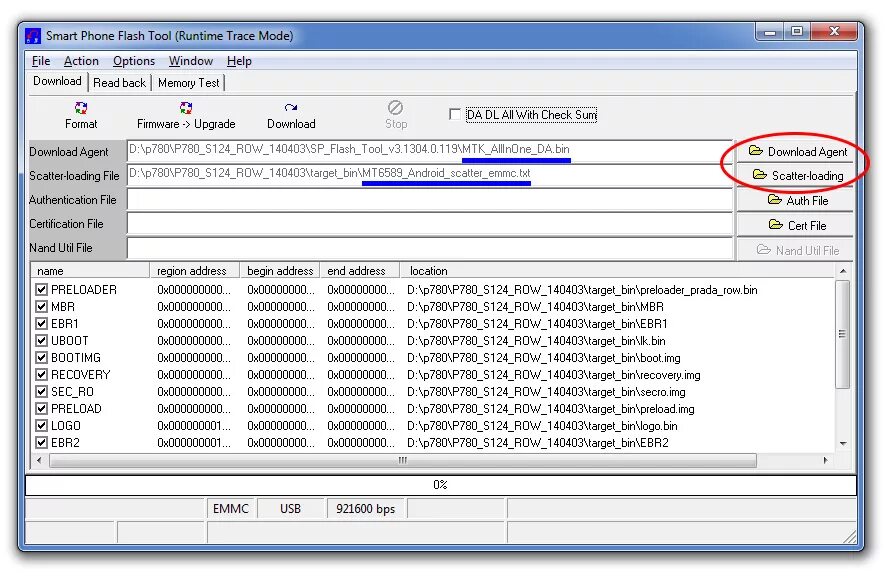The image size is (889, 577).
Task: Browse for a Scatter-loading file
Action: (x=797, y=176)
